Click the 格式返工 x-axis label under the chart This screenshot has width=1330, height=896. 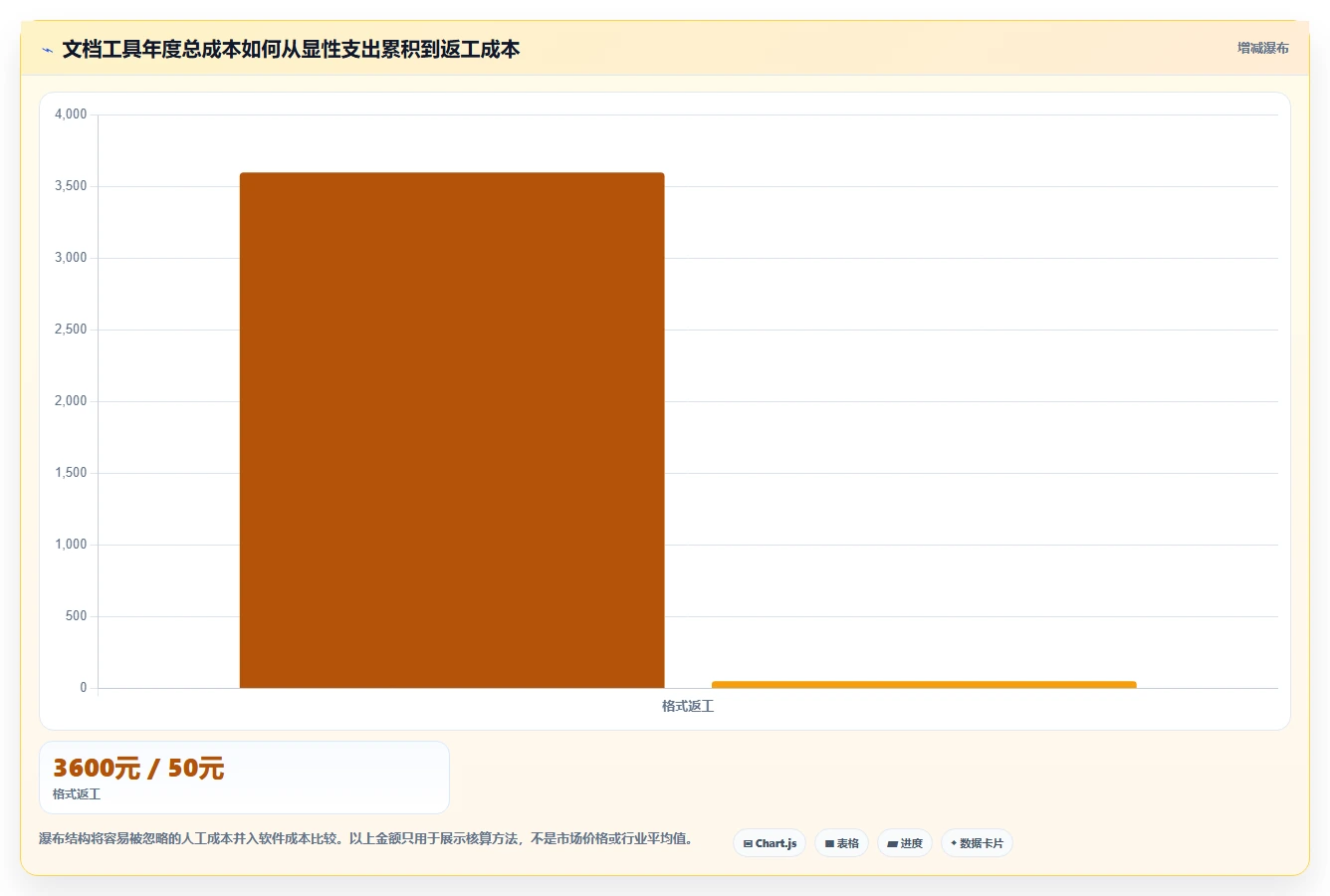(688, 706)
